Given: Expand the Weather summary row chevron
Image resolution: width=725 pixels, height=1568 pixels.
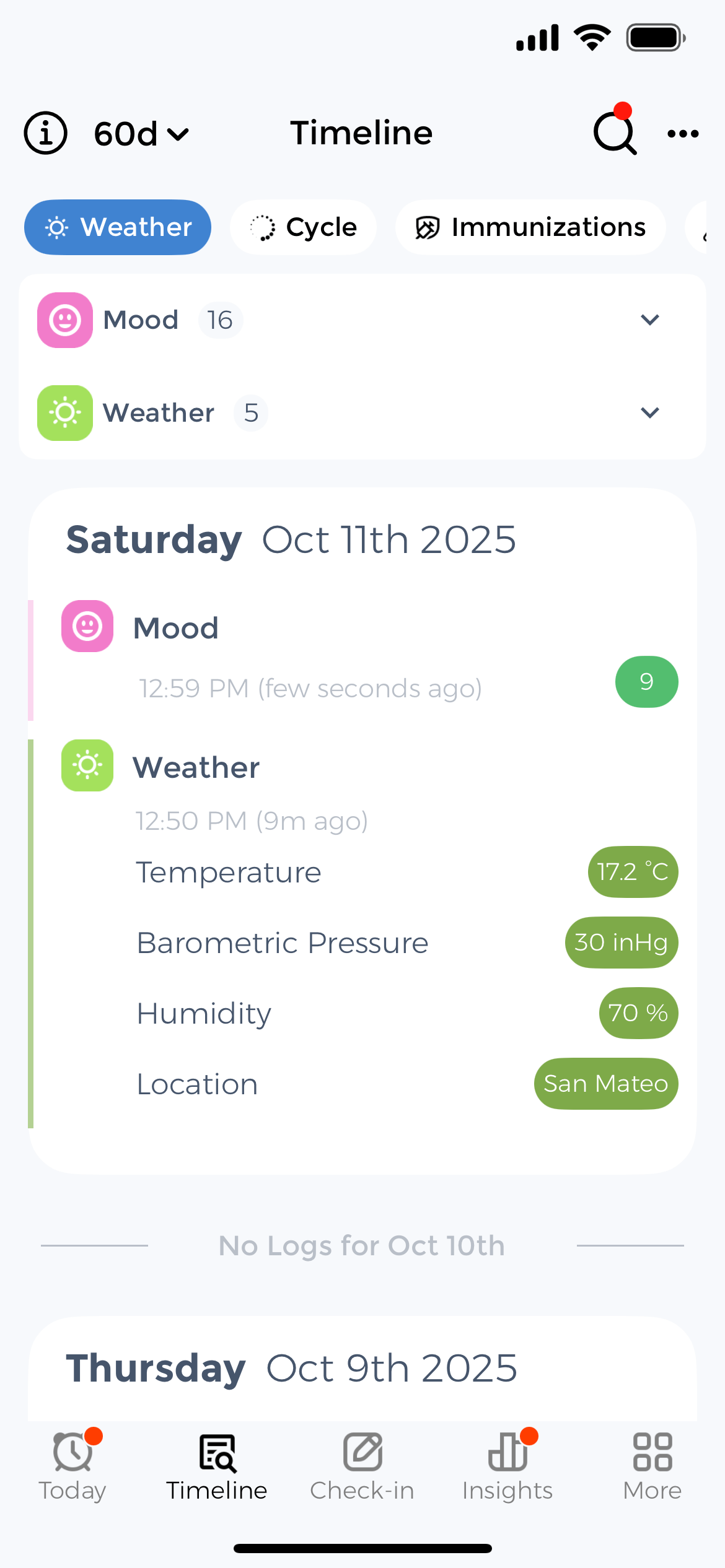Looking at the screenshot, I should point(649,413).
